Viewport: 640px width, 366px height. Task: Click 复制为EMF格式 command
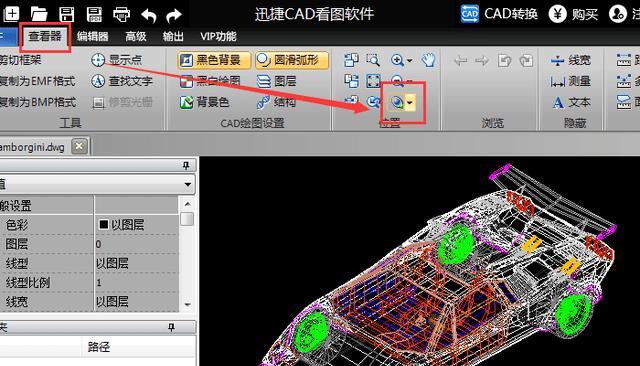(38, 81)
